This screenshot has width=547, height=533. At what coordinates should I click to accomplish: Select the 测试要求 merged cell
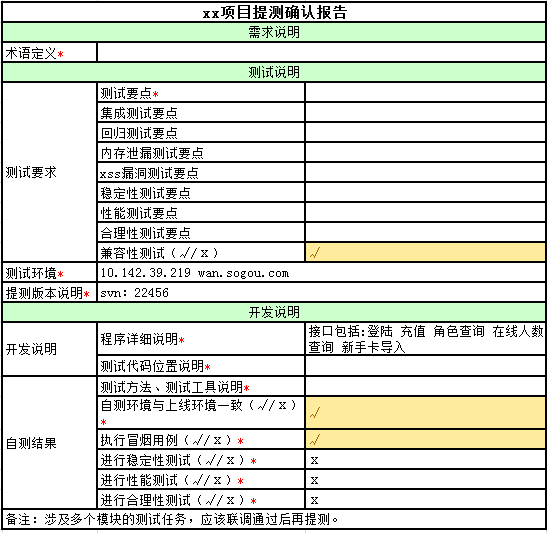pyautogui.click(x=50, y=172)
